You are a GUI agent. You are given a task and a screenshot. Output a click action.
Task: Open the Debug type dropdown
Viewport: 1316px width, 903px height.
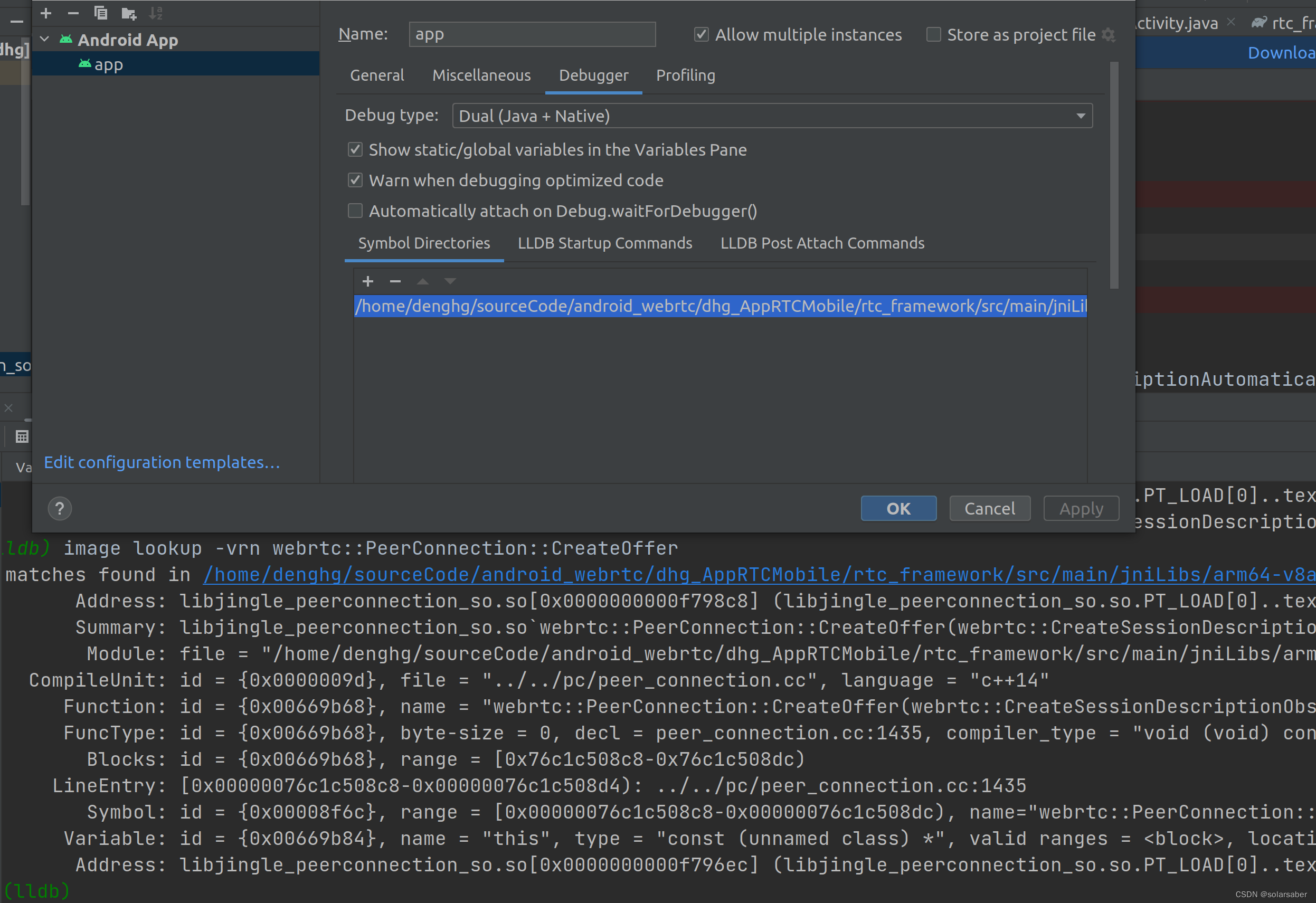tap(772, 116)
